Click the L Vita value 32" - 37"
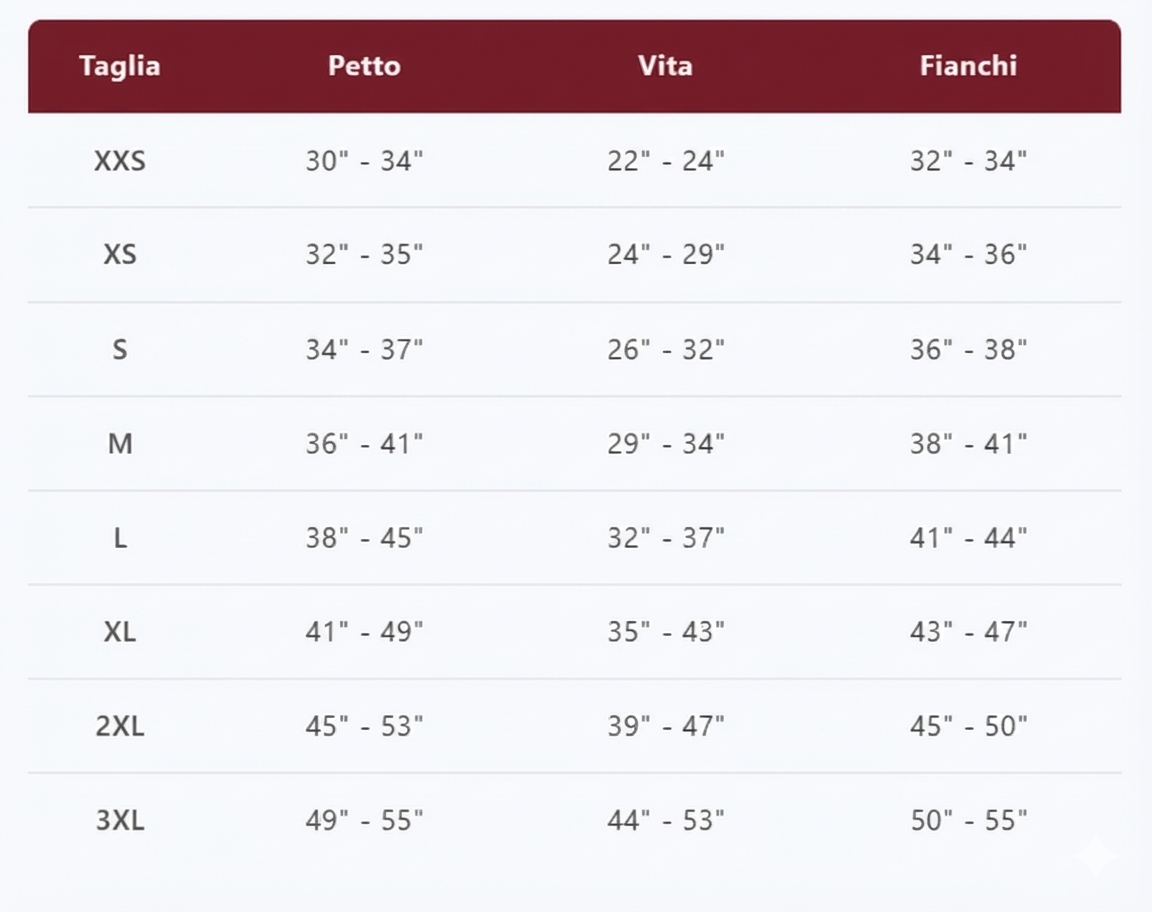 665,538
